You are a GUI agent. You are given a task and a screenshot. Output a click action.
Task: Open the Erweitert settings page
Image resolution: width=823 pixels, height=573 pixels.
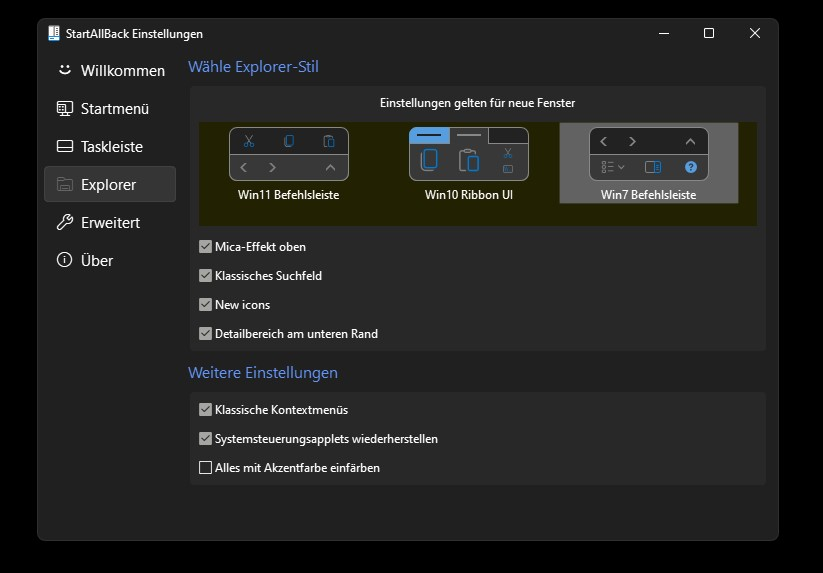click(x=110, y=222)
